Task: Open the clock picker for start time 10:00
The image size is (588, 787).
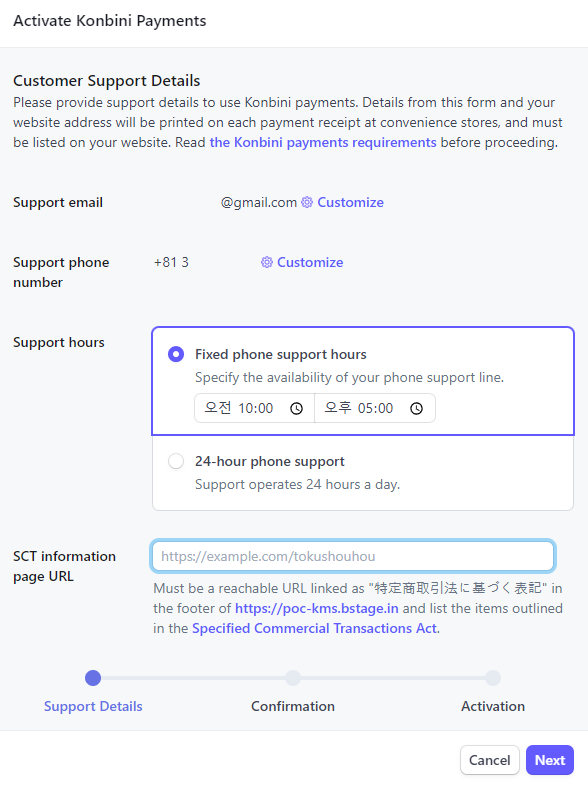Action: click(297, 409)
